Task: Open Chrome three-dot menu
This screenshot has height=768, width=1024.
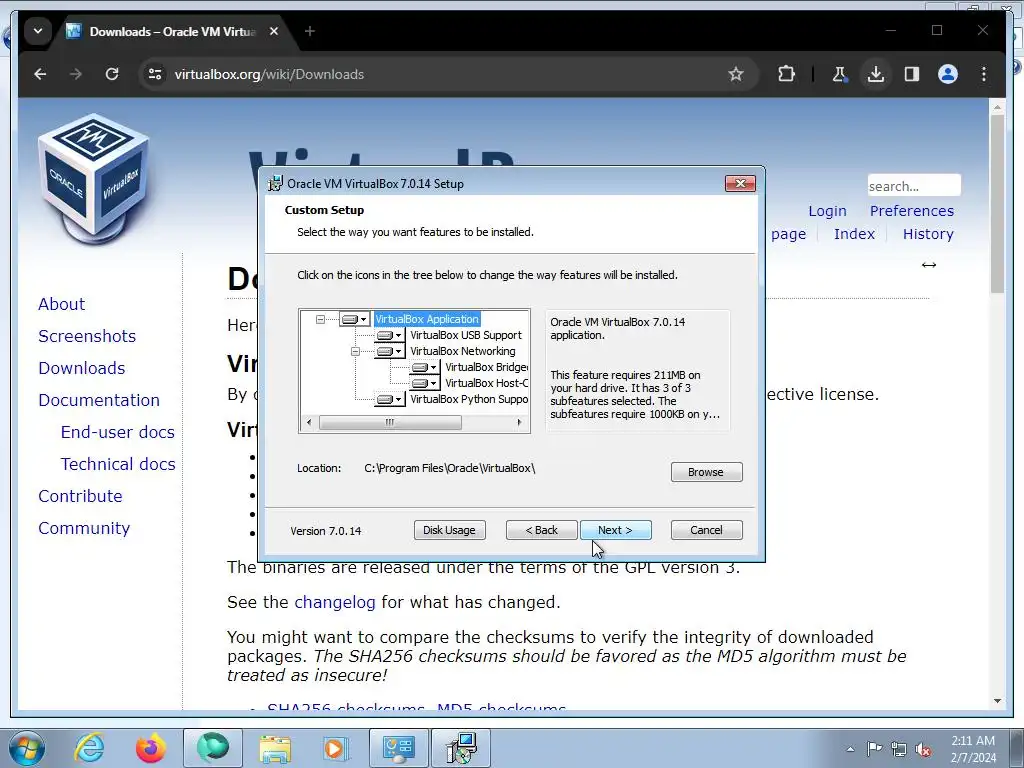Action: 984,74
